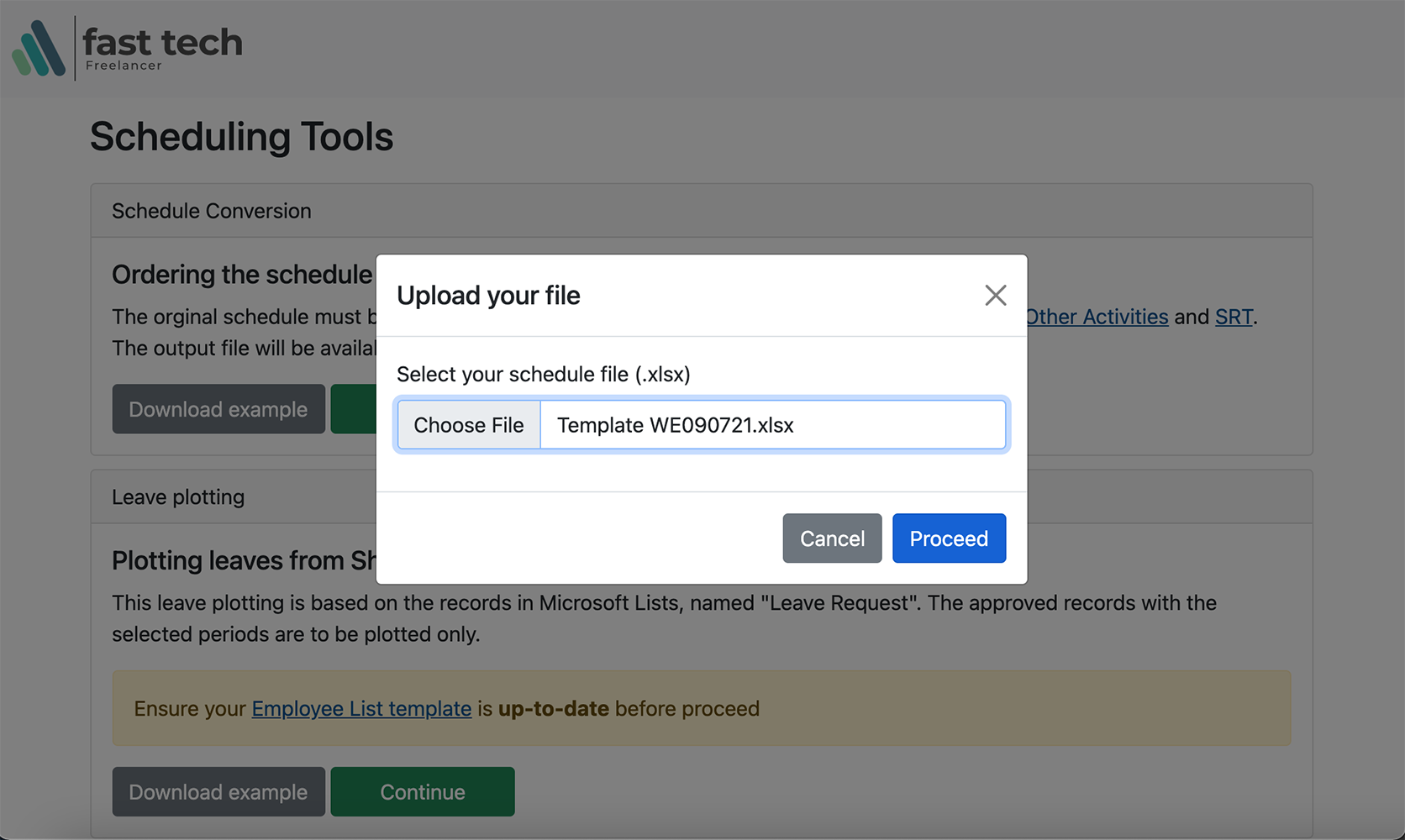The width and height of the screenshot is (1405, 840).
Task: Click the fast tech Freelancer brand text
Action: [x=162, y=48]
